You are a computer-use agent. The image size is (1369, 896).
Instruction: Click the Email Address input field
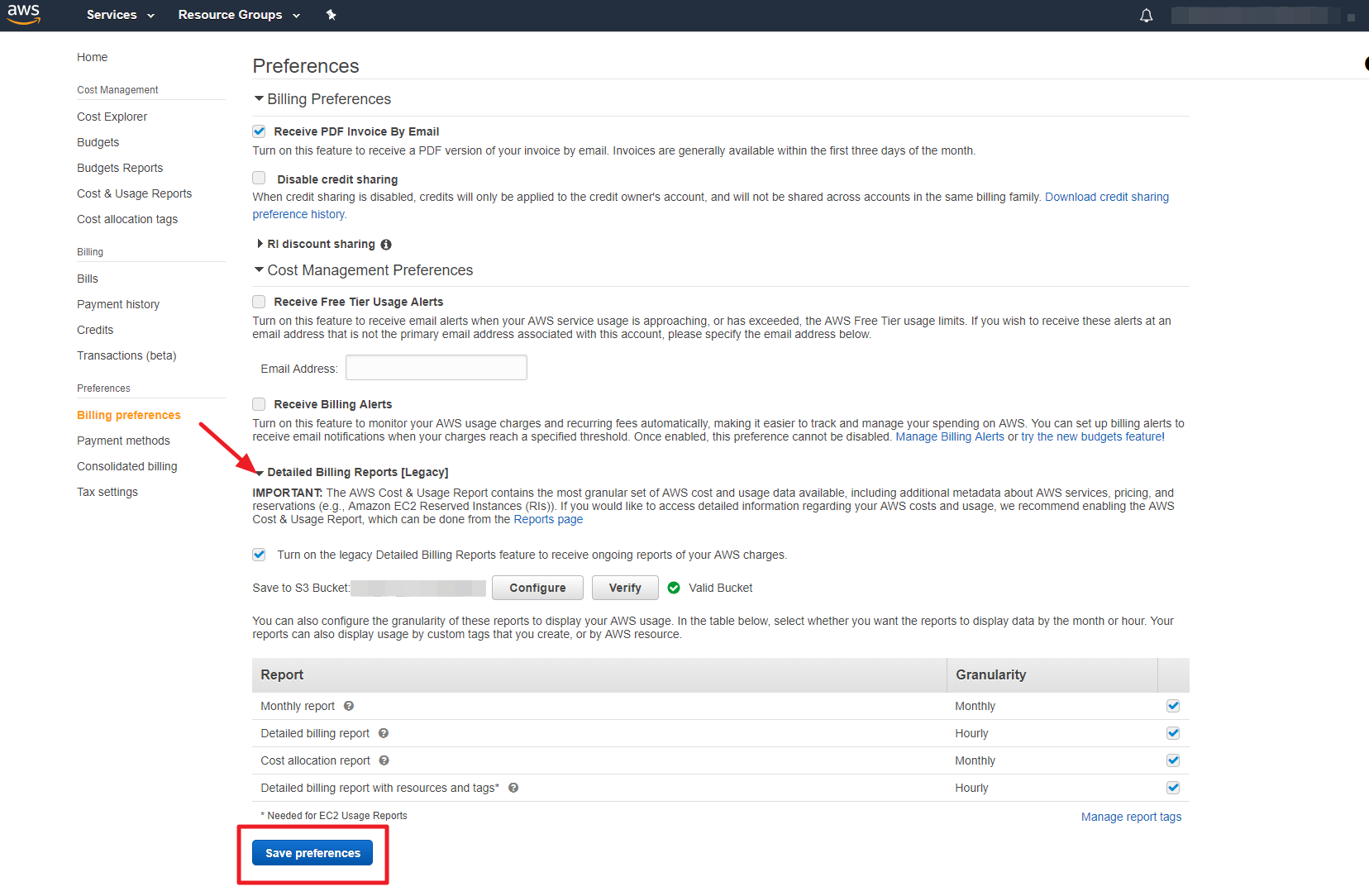(436, 368)
